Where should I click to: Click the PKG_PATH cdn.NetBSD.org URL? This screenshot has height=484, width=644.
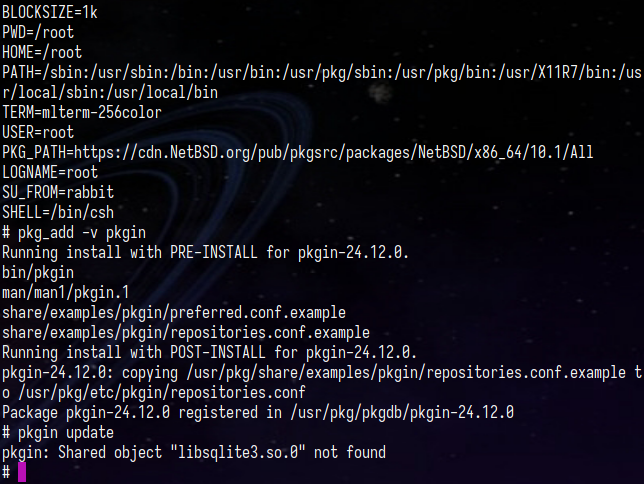point(333,152)
